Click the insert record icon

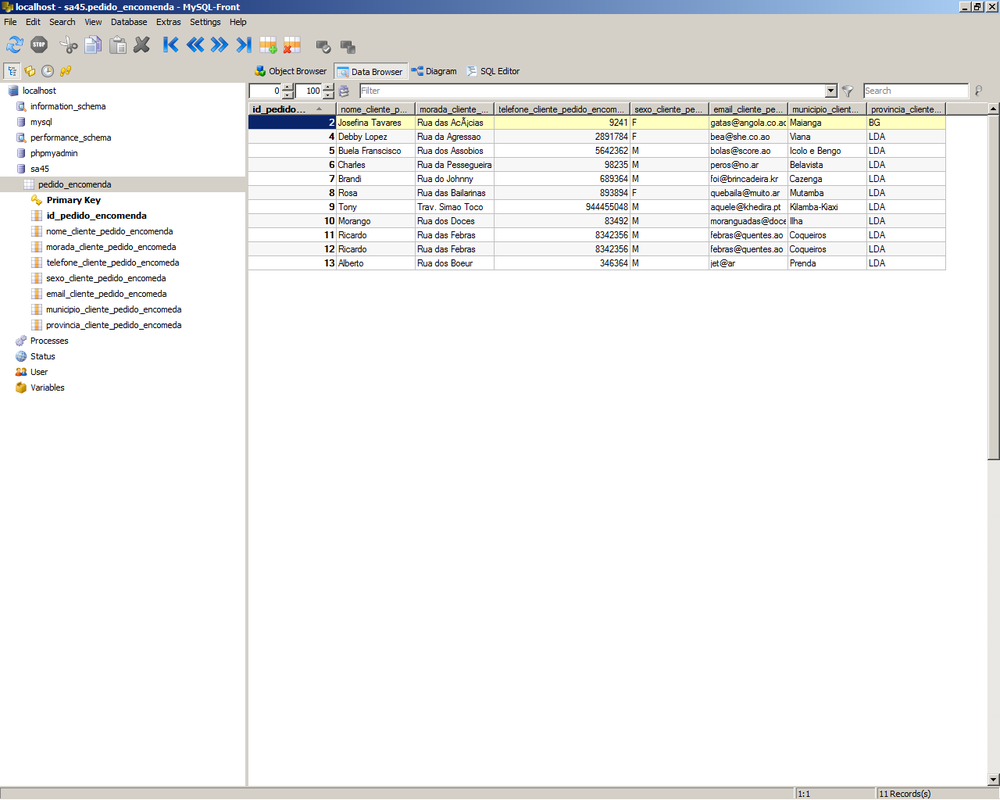pos(268,44)
